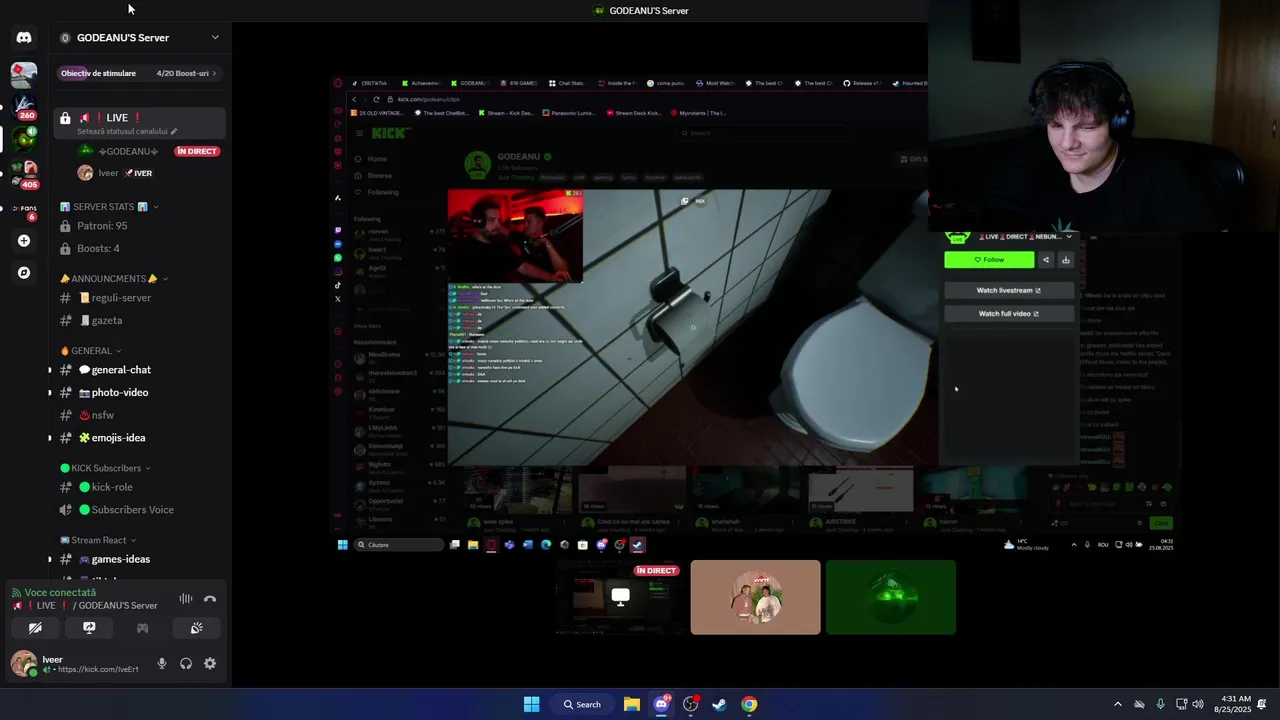Open Discord taskbar icon

coord(661,704)
